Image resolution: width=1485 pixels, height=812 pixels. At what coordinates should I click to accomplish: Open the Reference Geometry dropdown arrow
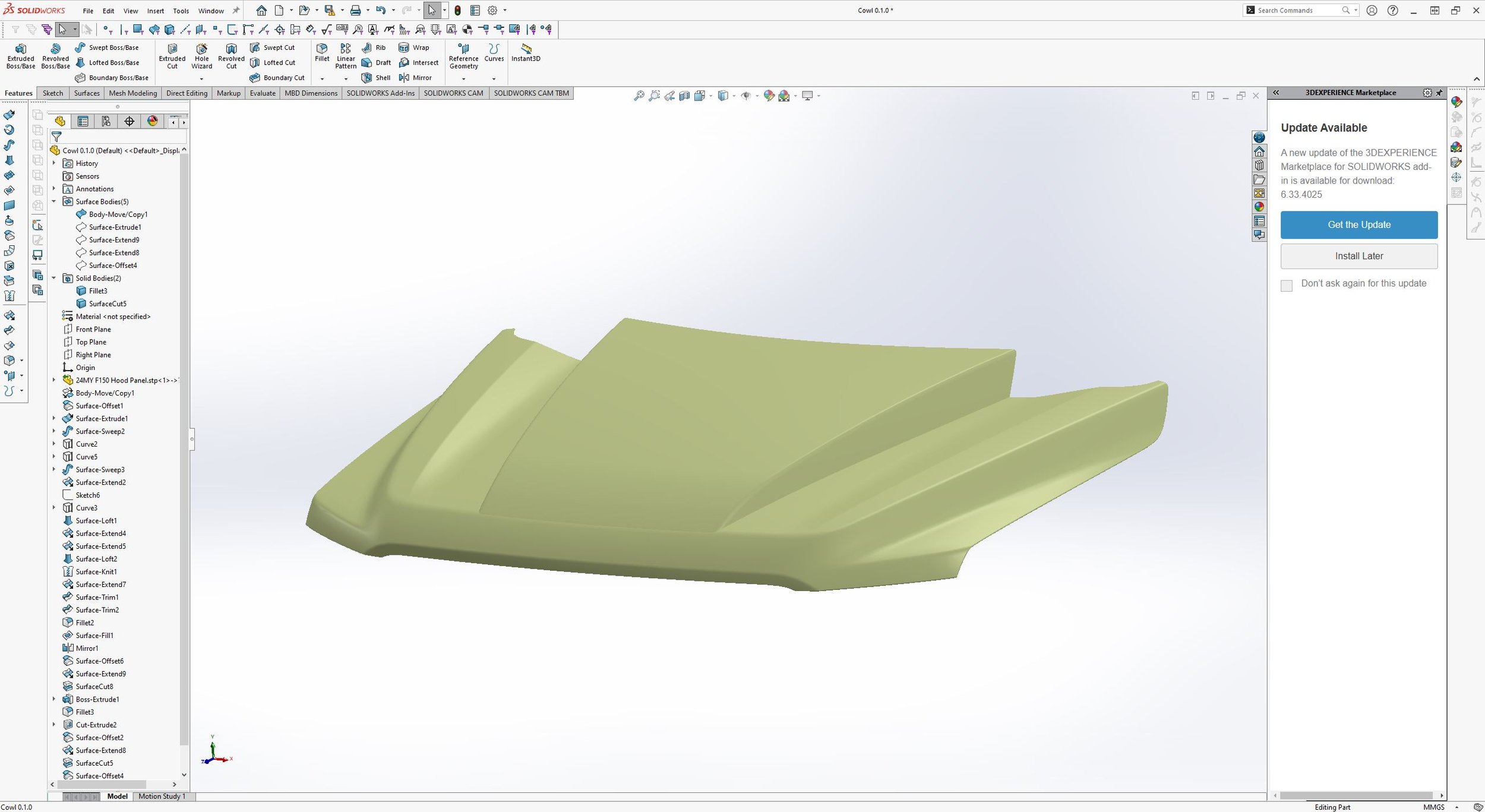(x=463, y=79)
